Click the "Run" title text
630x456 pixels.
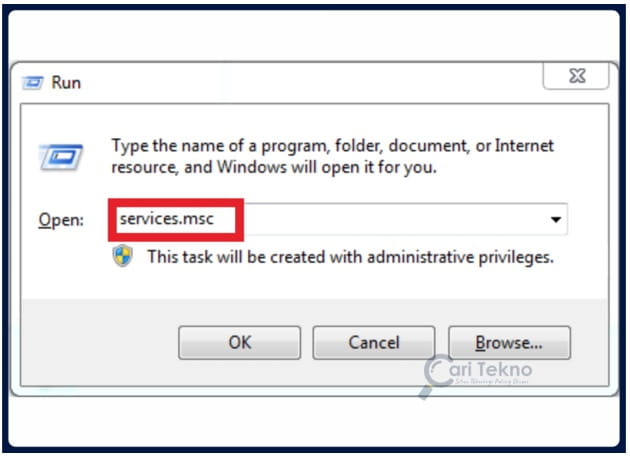coord(66,83)
